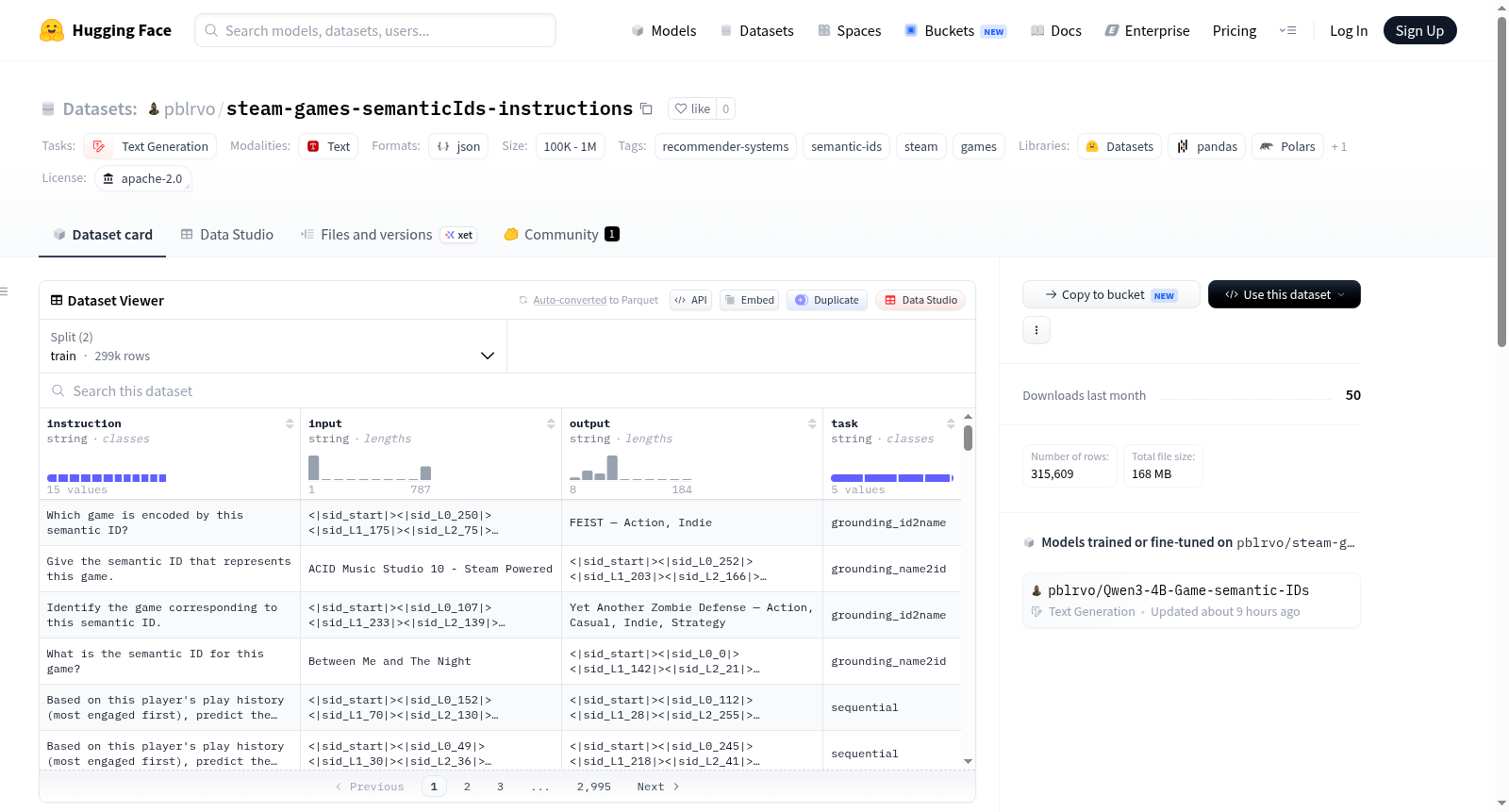Select the json format tag
This screenshot has height=812, width=1509.
458,146
